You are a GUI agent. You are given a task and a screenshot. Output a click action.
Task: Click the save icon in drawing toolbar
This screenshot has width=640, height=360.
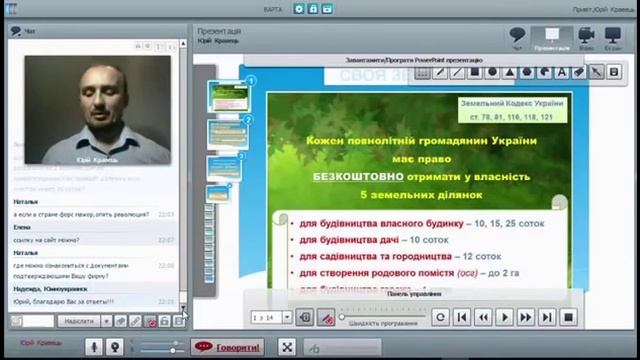(614, 73)
